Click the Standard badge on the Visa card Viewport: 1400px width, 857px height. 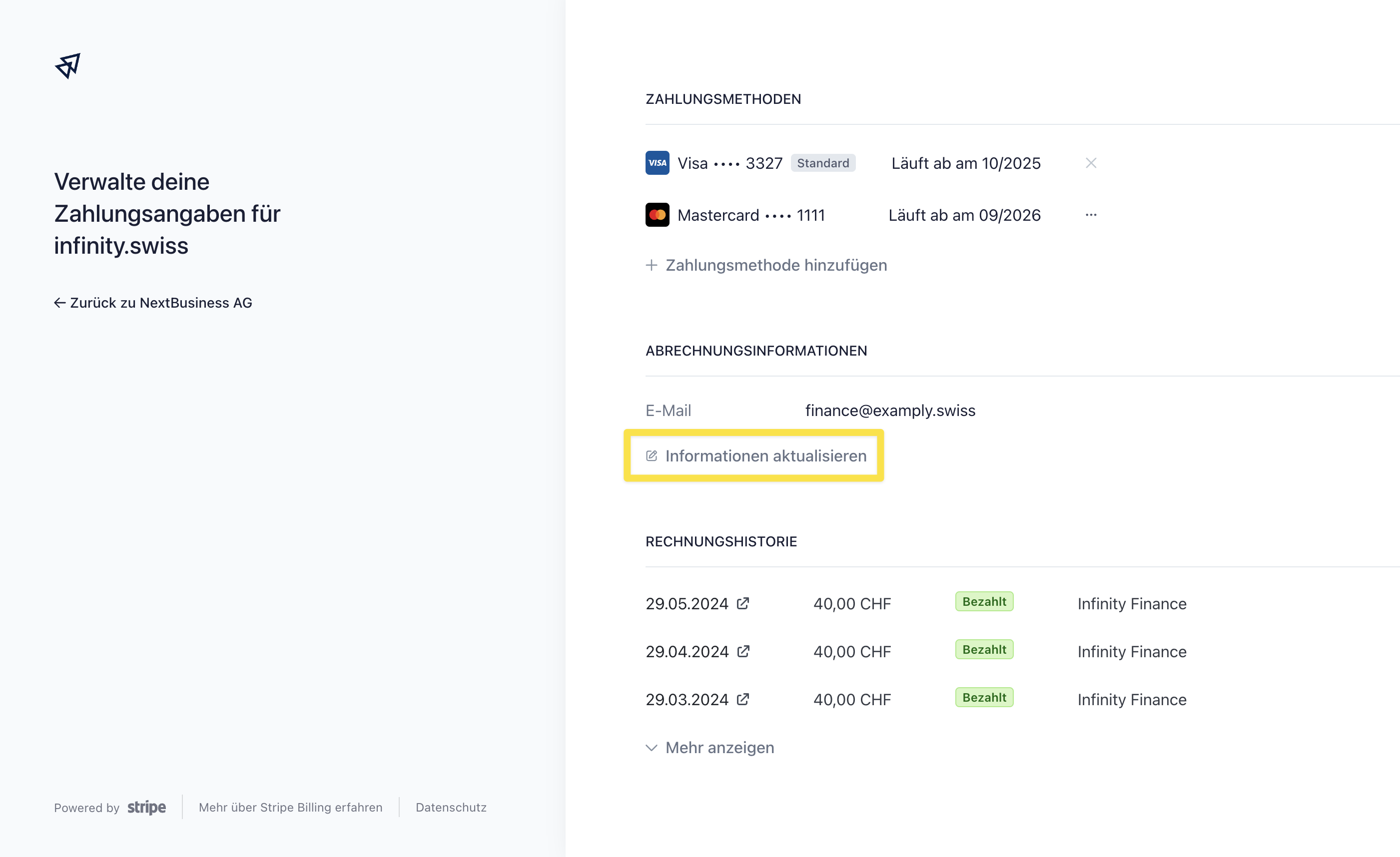(x=823, y=163)
